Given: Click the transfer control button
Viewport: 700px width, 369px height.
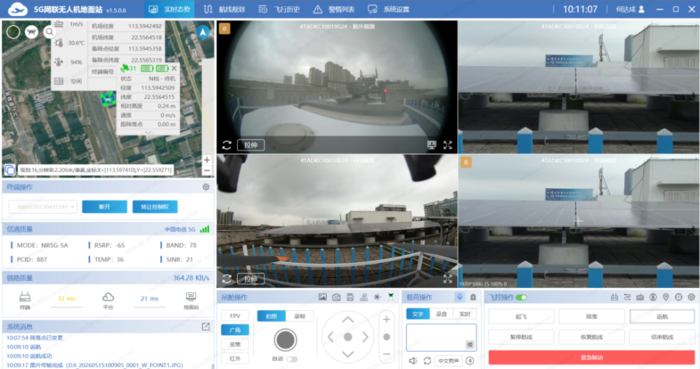Looking at the screenshot, I should tap(155, 207).
